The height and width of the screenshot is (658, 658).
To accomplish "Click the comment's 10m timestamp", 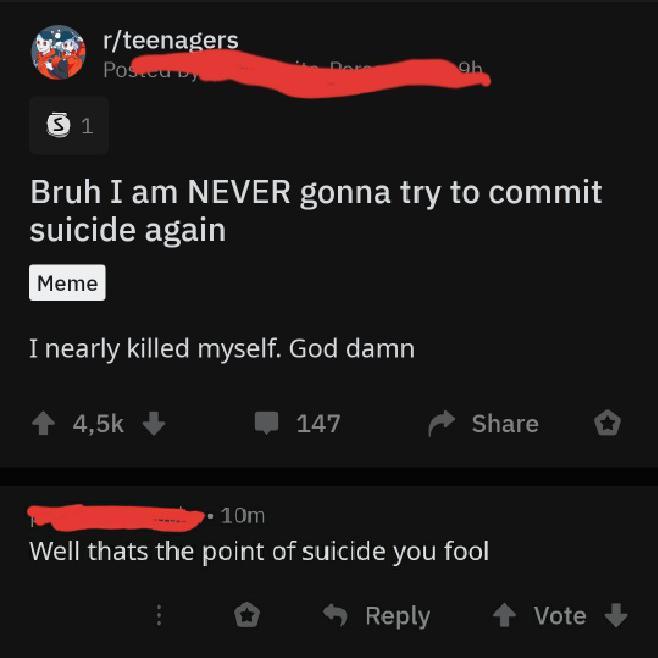I will point(243,516).
